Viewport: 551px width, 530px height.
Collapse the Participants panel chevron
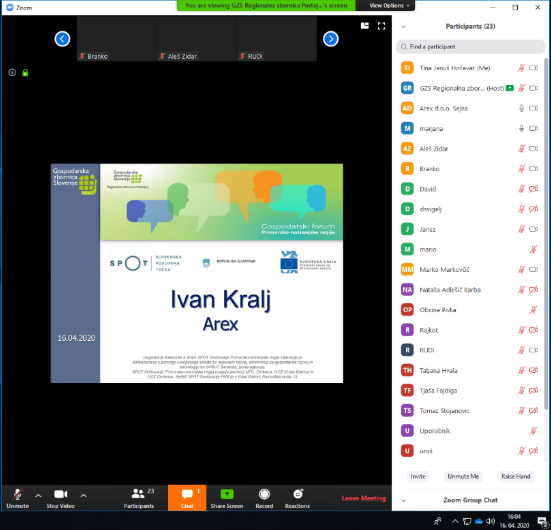click(404, 26)
